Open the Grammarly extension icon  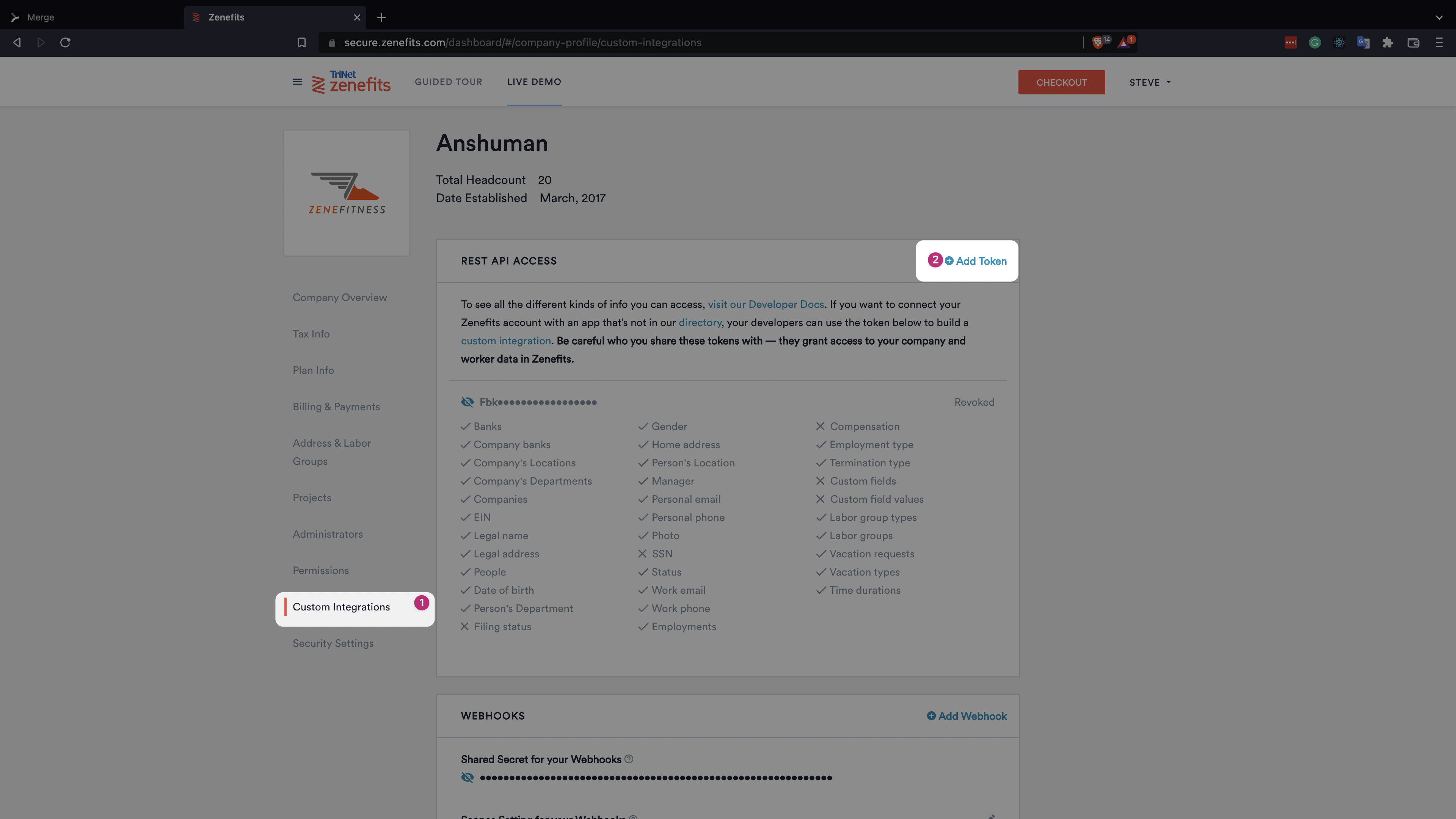[1315, 42]
